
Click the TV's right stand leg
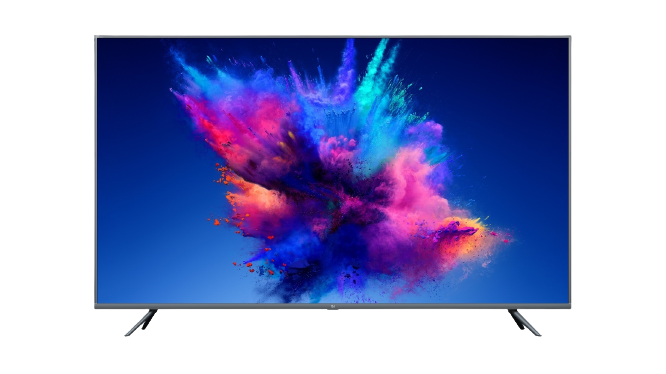(x=525, y=322)
